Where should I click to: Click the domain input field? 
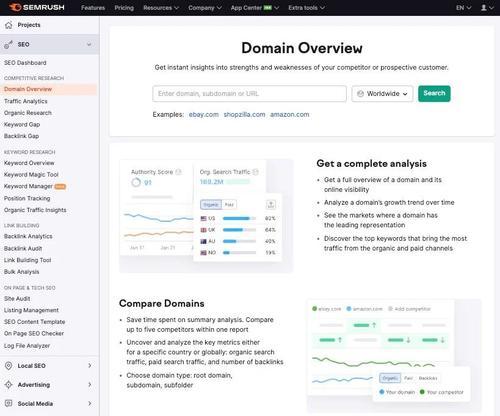(249, 94)
